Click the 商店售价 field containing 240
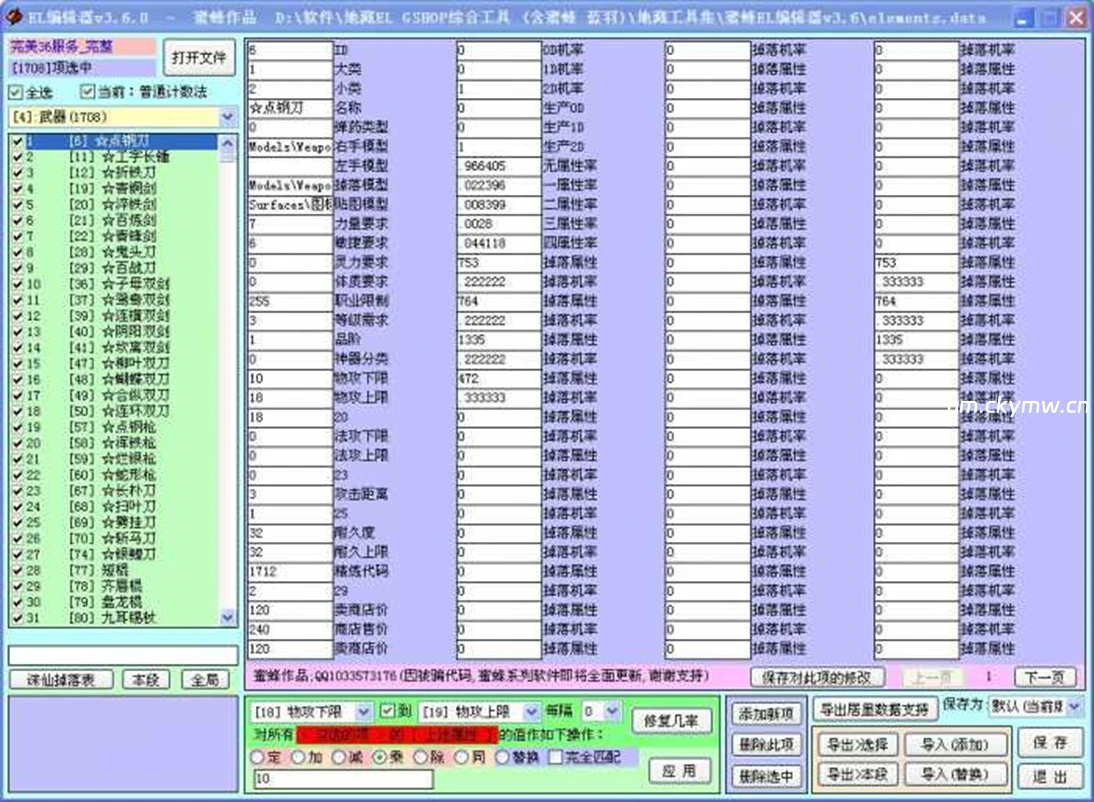The image size is (1094, 802). [290, 630]
